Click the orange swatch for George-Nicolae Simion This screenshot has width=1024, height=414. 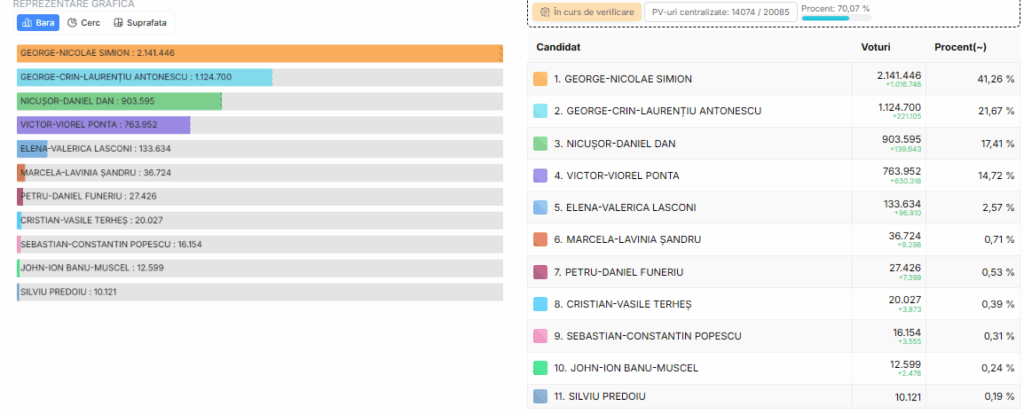pyautogui.click(x=540, y=79)
